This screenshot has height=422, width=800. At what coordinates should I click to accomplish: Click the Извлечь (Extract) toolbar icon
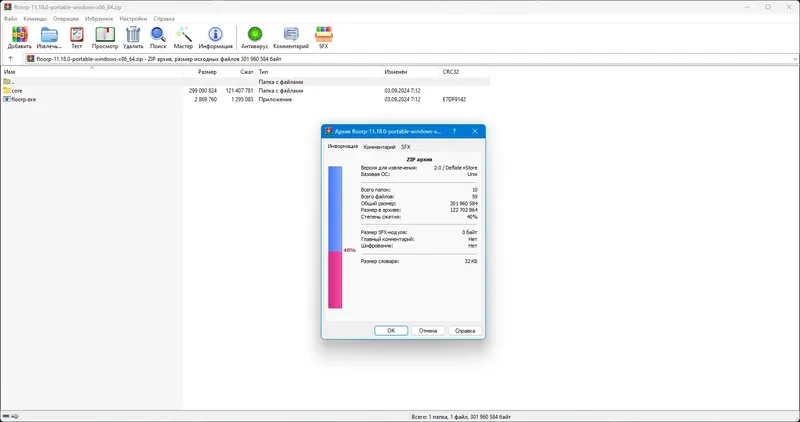pyautogui.click(x=49, y=35)
